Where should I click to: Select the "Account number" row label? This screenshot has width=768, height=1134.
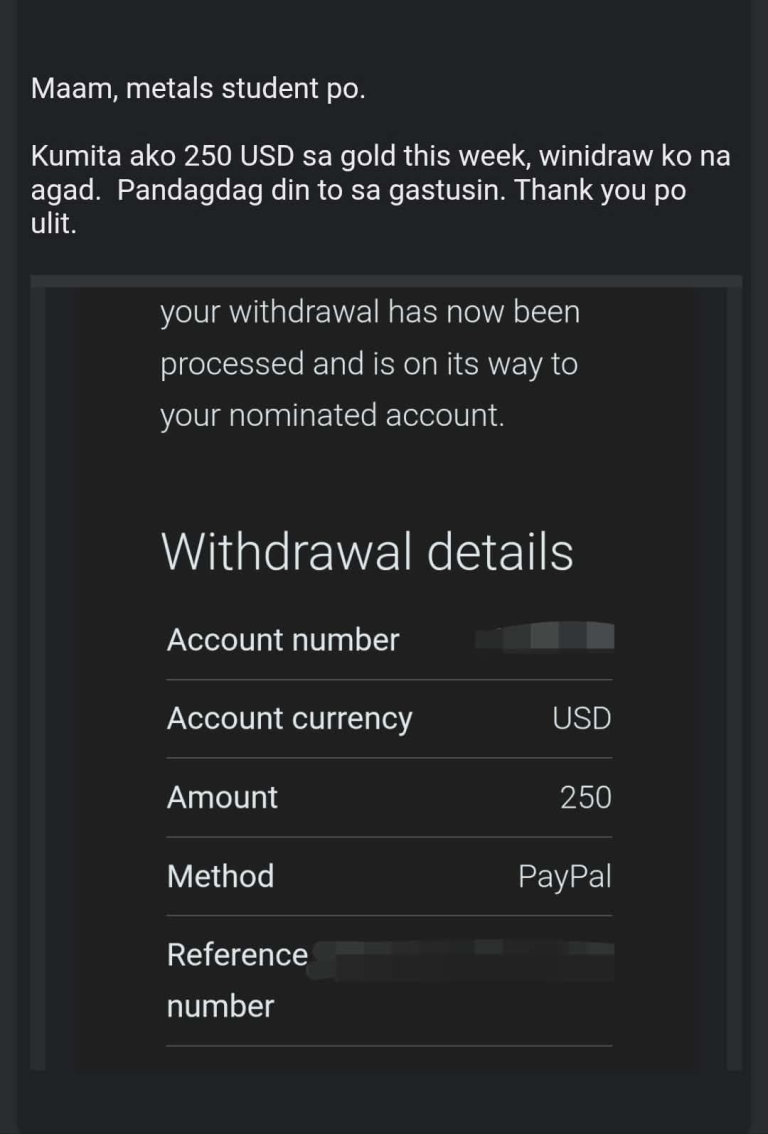pyautogui.click(x=283, y=640)
